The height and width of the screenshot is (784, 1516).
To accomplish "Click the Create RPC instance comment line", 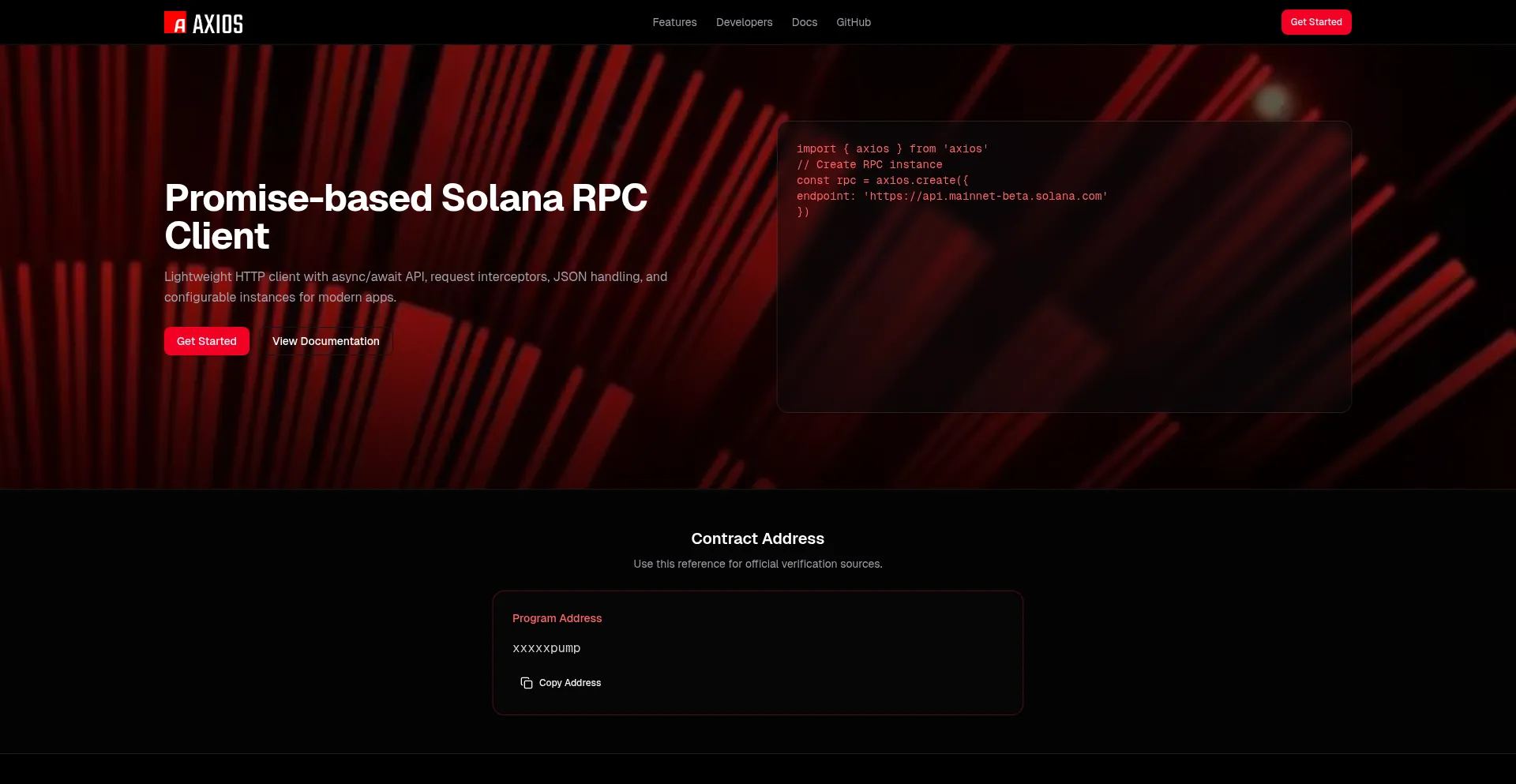I will click(869, 164).
